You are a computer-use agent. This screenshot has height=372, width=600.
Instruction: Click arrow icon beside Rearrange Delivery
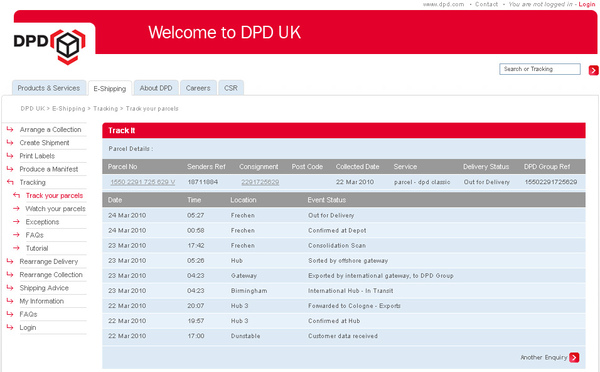point(10,261)
